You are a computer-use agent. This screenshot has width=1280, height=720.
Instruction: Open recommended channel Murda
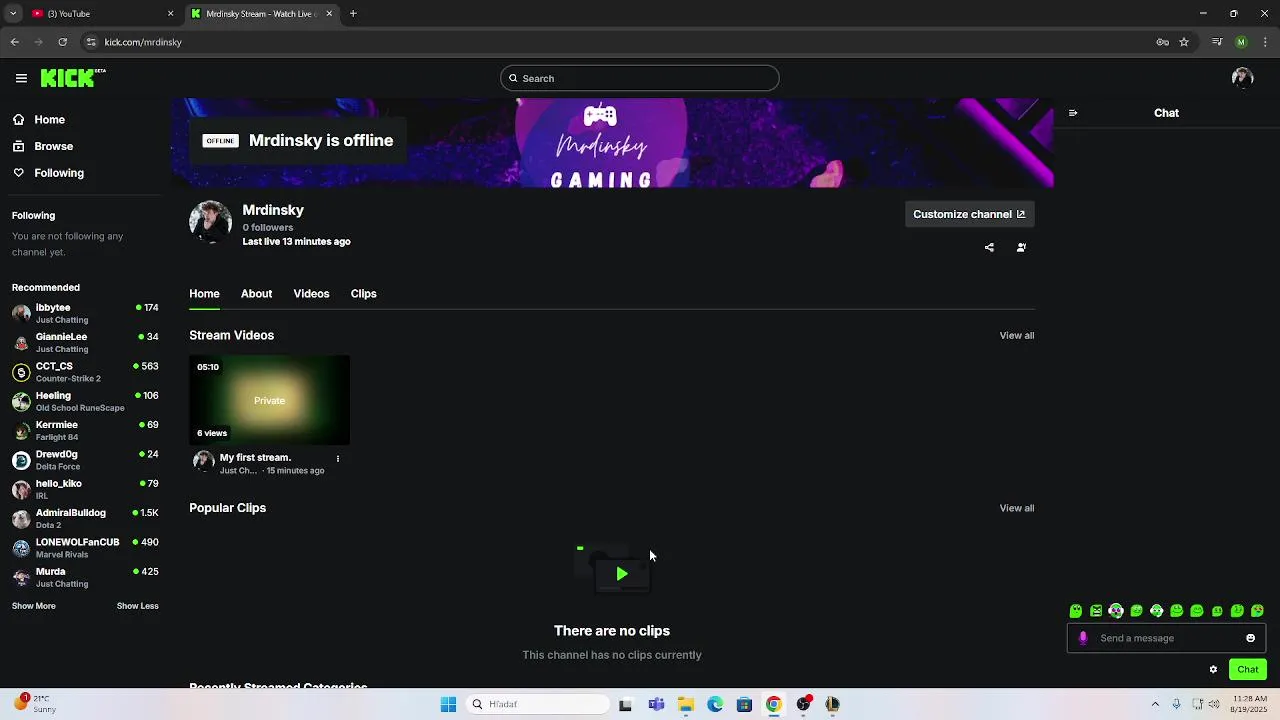85,577
